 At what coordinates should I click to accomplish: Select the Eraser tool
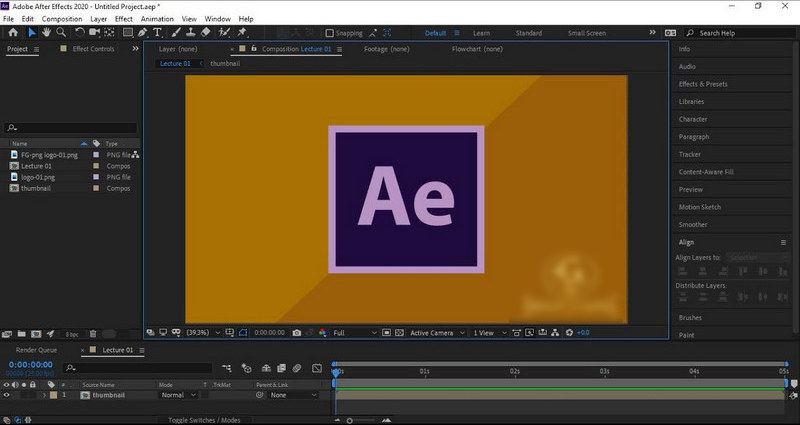[205, 32]
